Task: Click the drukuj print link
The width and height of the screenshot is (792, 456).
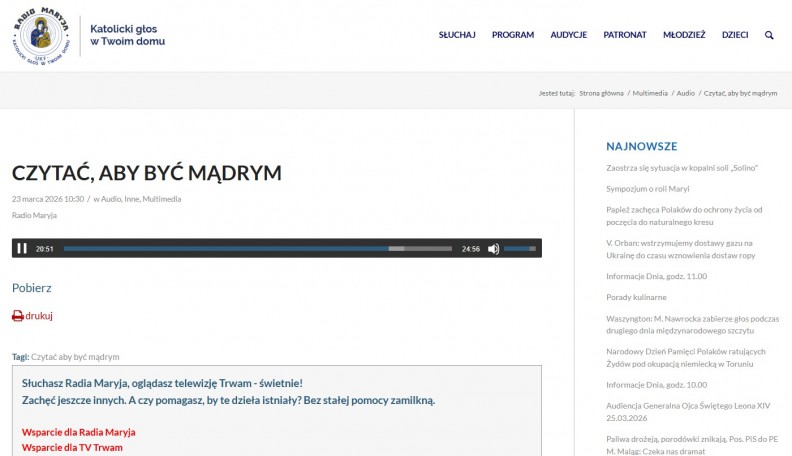Action: (x=39, y=316)
